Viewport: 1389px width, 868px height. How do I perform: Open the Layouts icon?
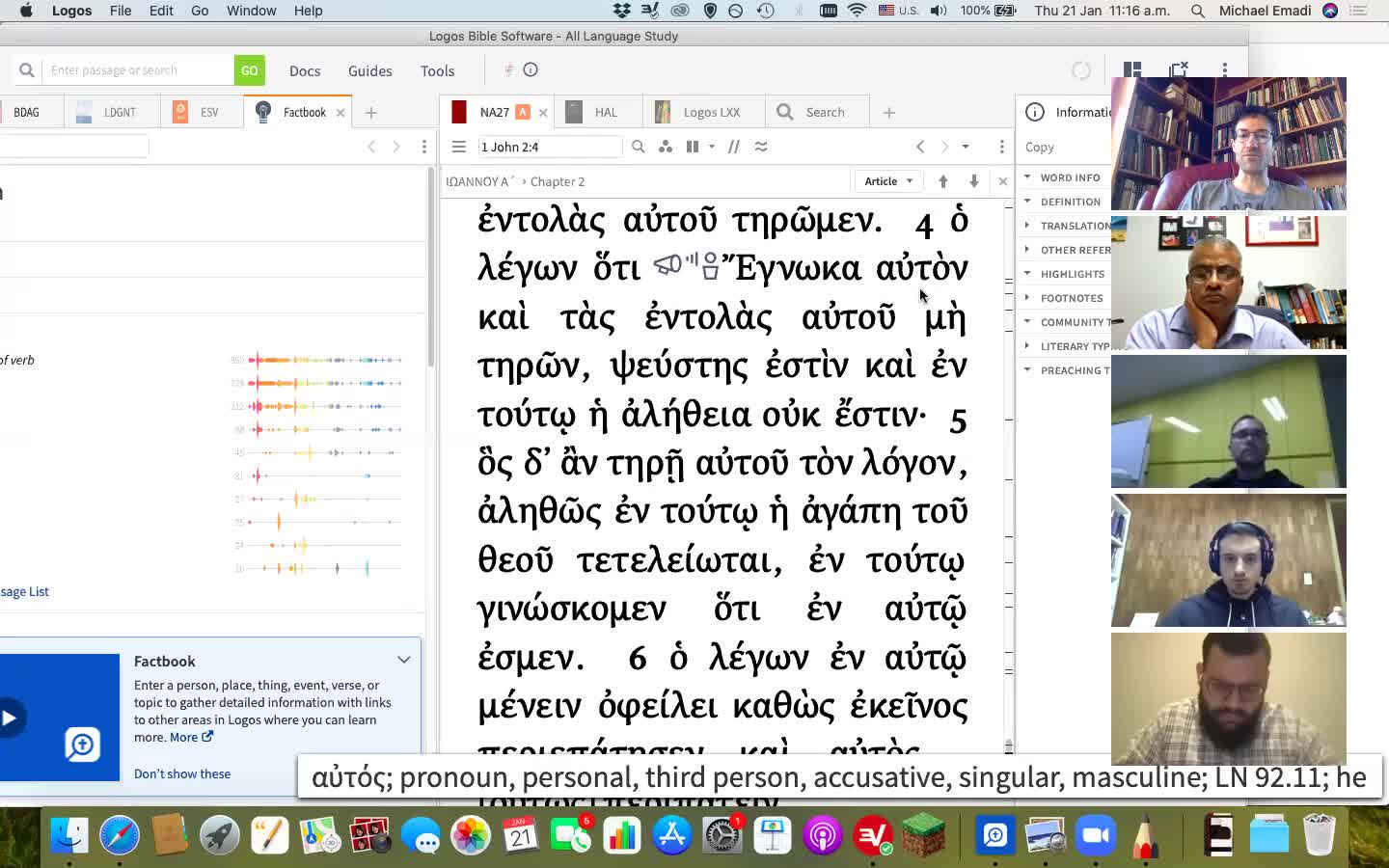coord(1132,69)
